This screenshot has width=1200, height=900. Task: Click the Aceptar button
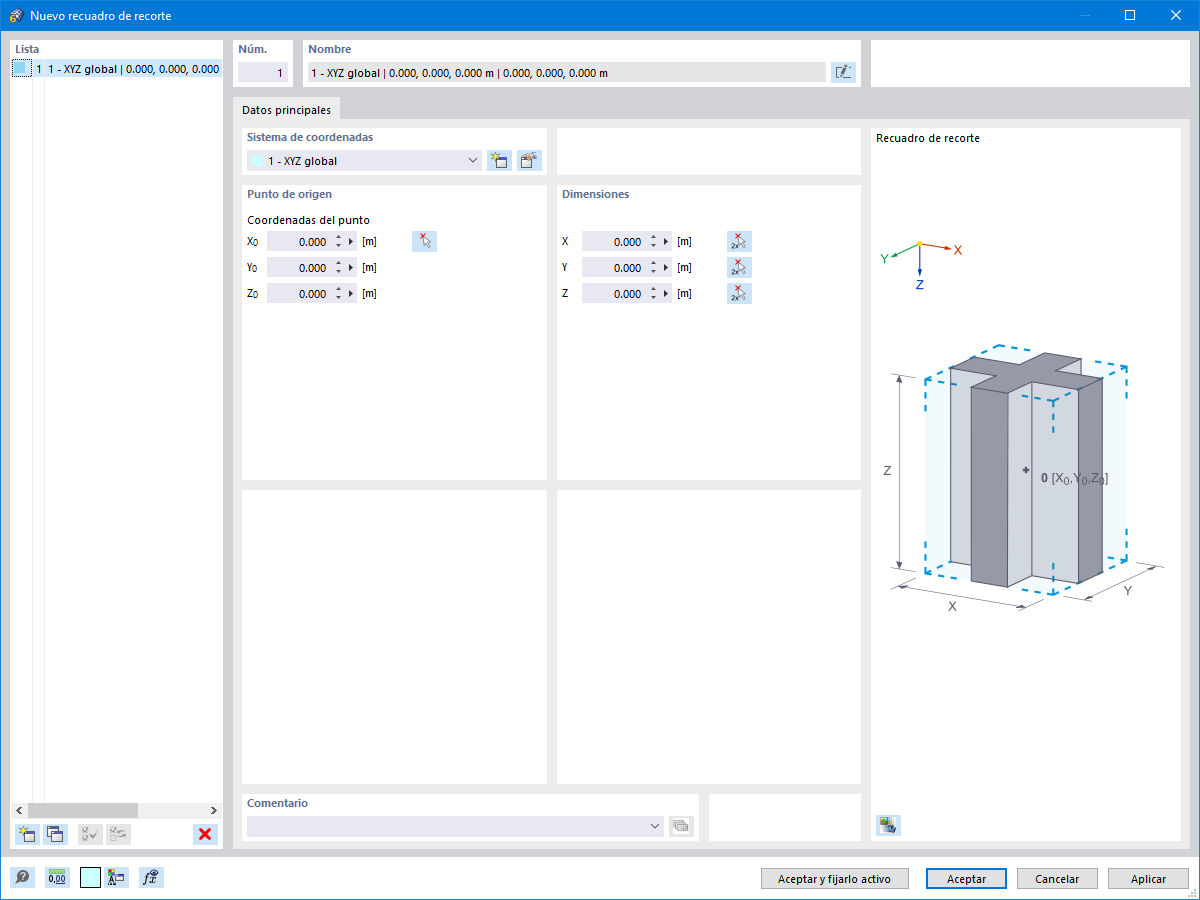966,879
